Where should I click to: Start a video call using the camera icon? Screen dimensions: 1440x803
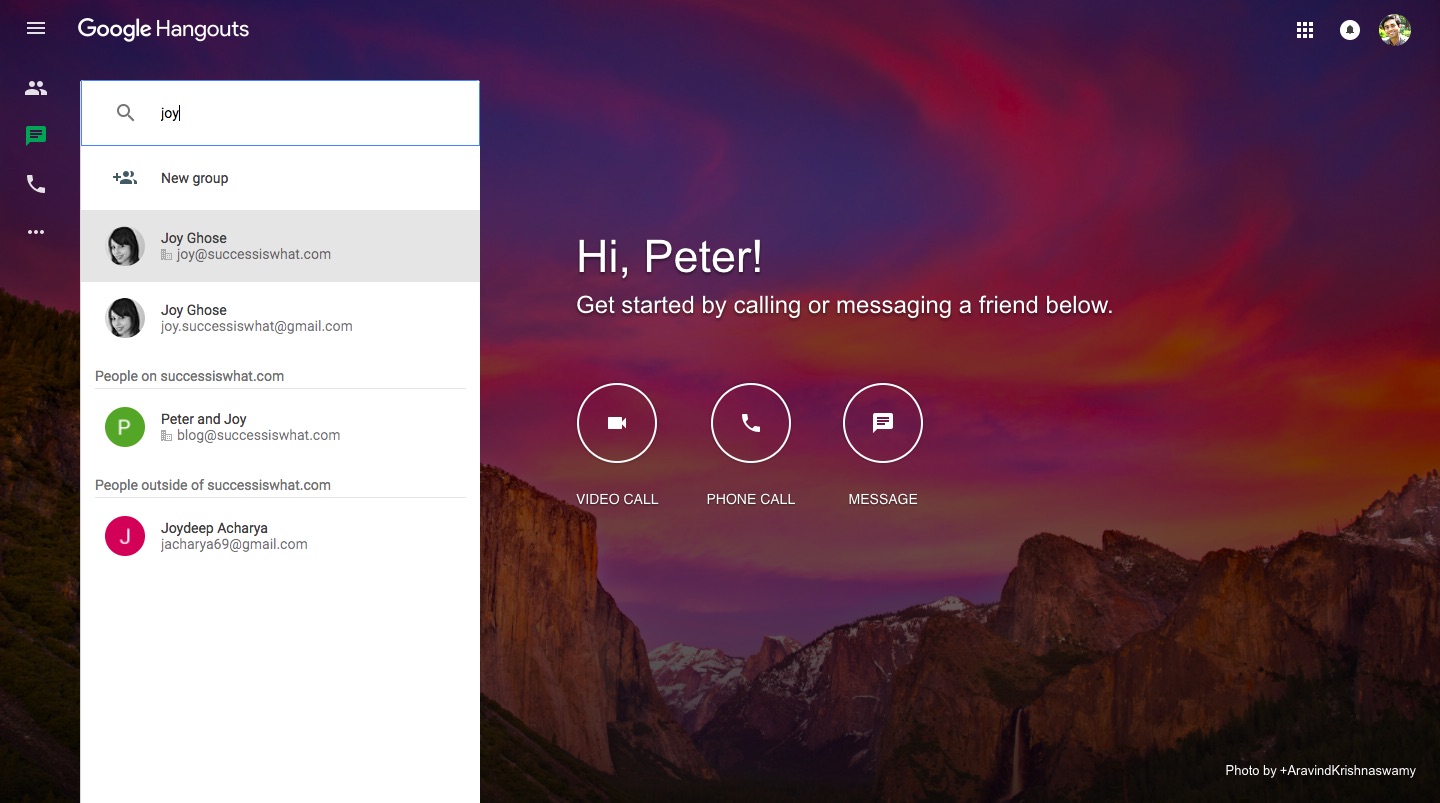click(x=616, y=423)
